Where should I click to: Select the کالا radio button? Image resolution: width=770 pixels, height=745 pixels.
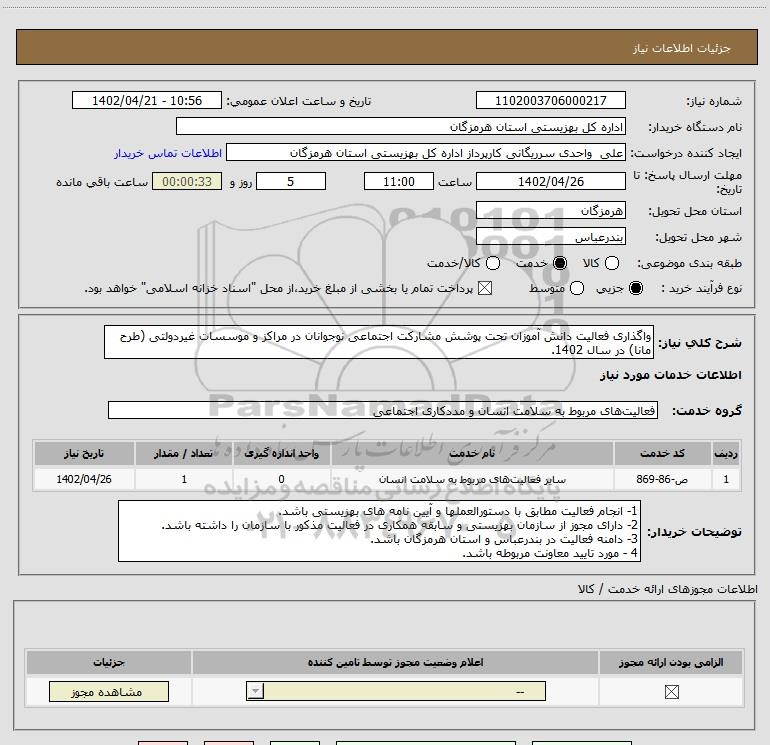612,263
